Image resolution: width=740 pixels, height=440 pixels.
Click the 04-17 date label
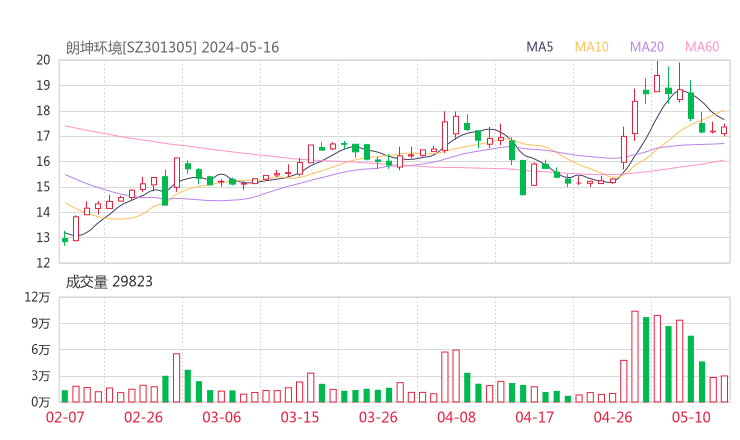tap(535, 417)
